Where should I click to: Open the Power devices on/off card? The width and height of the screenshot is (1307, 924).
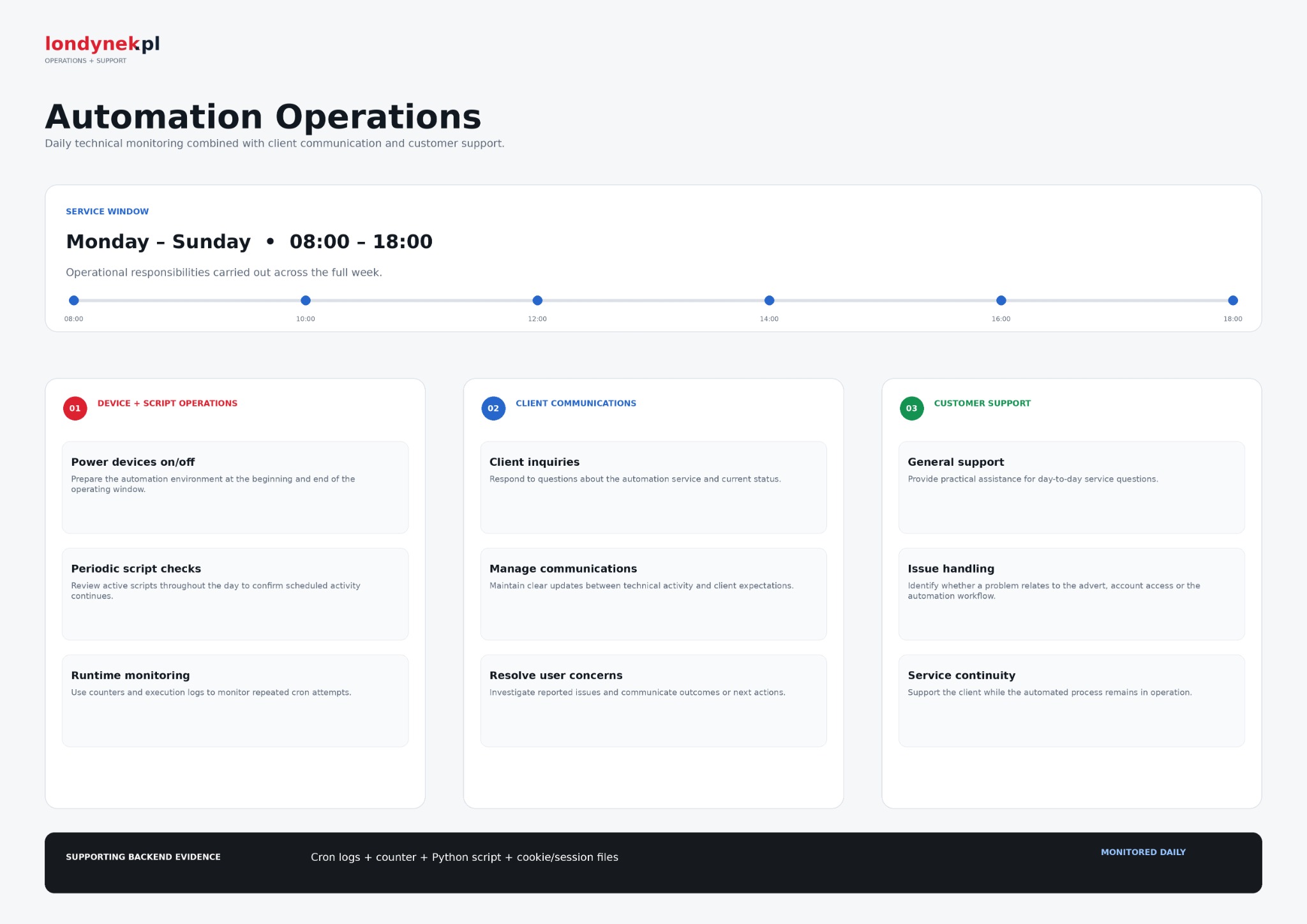(235, 488)
